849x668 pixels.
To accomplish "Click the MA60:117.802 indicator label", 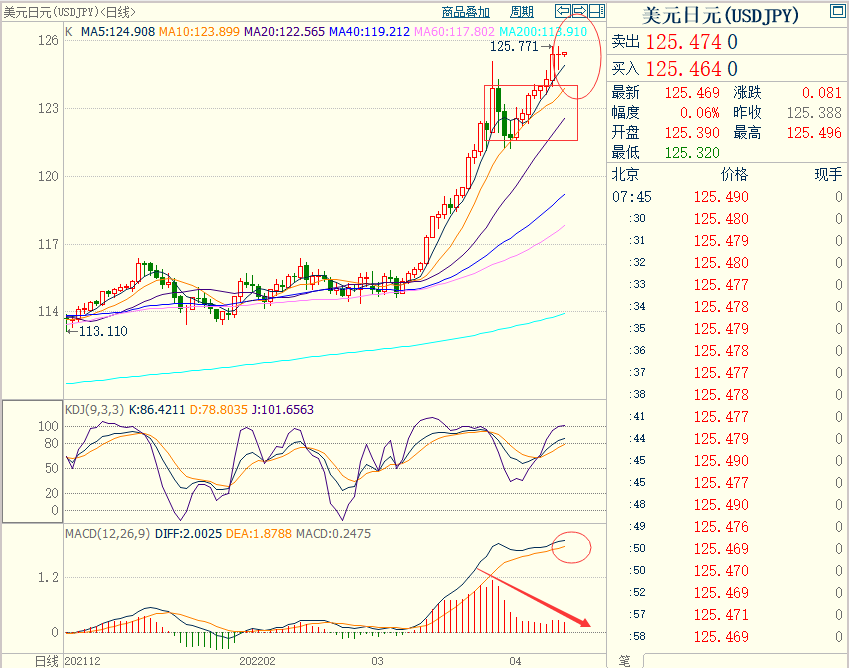I will (454, 32).
